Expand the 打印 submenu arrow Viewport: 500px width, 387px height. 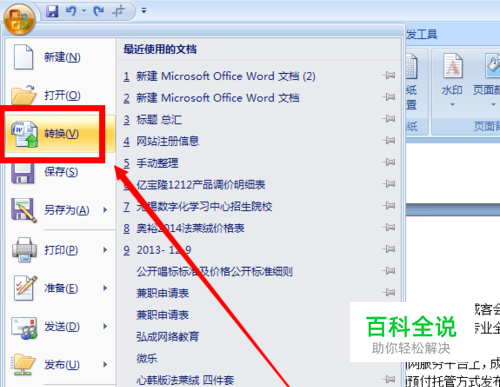coord(105,250)
